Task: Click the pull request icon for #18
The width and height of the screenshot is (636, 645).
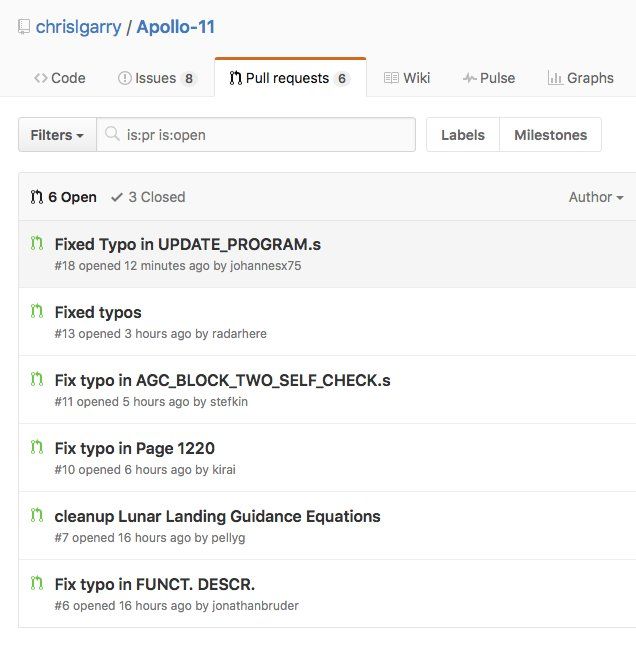Action: pos(37,243)
